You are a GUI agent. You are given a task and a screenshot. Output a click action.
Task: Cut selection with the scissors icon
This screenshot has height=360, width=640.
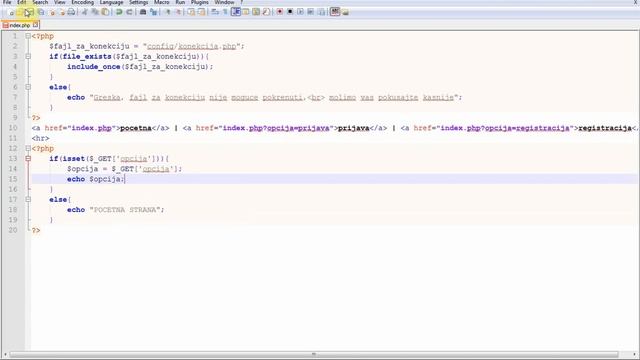[84, 12]
